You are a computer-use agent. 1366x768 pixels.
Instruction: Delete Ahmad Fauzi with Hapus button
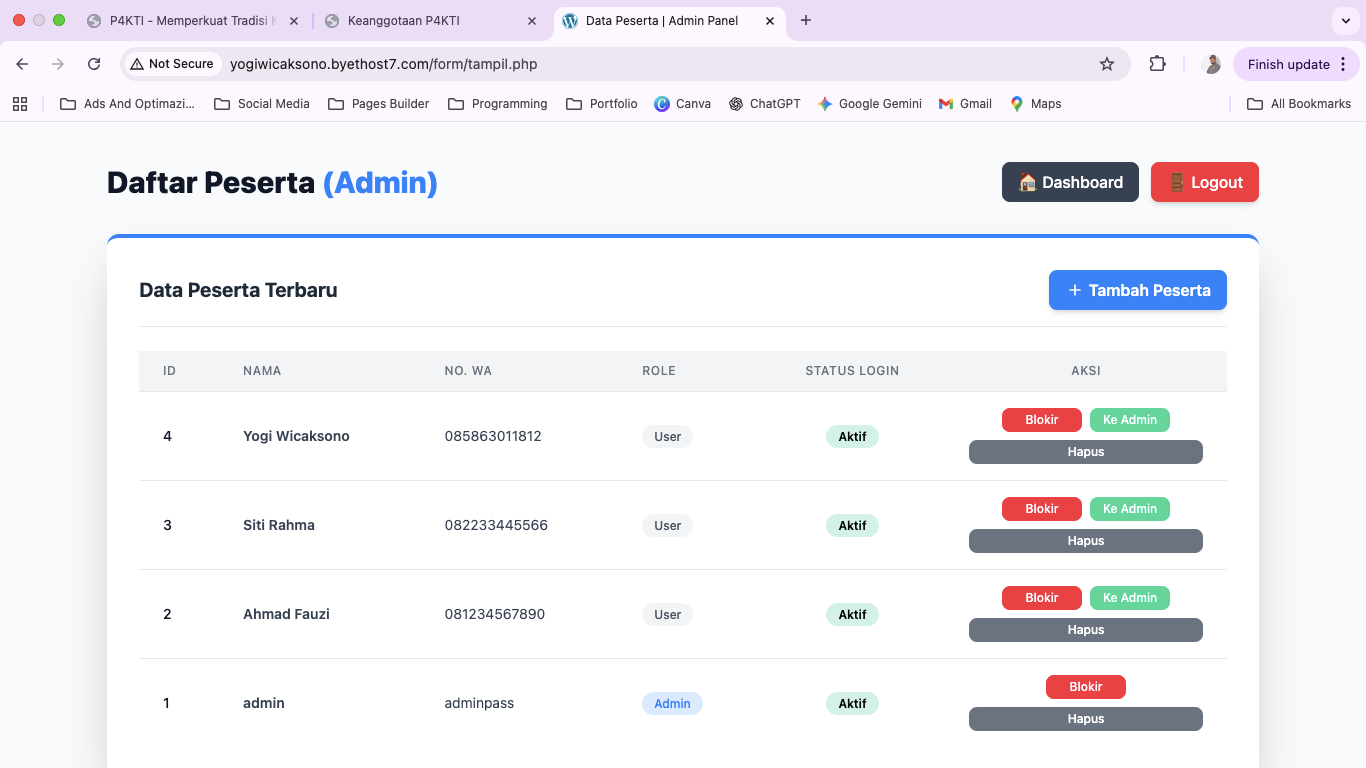coord(1085,630)
